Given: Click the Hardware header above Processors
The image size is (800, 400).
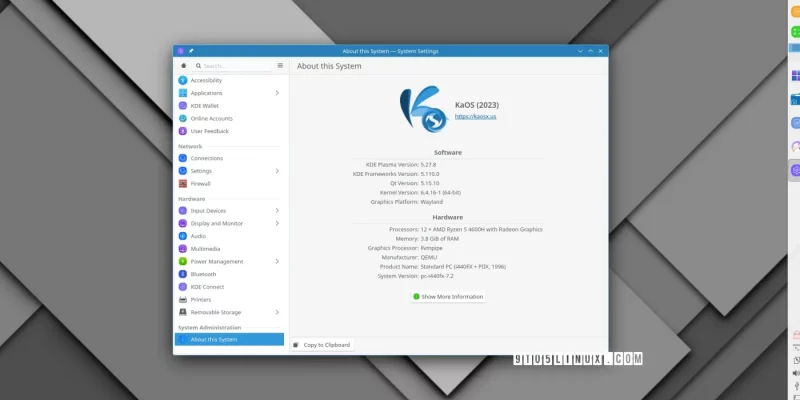Looking at the screenshot, I should (x=448, y=217).
